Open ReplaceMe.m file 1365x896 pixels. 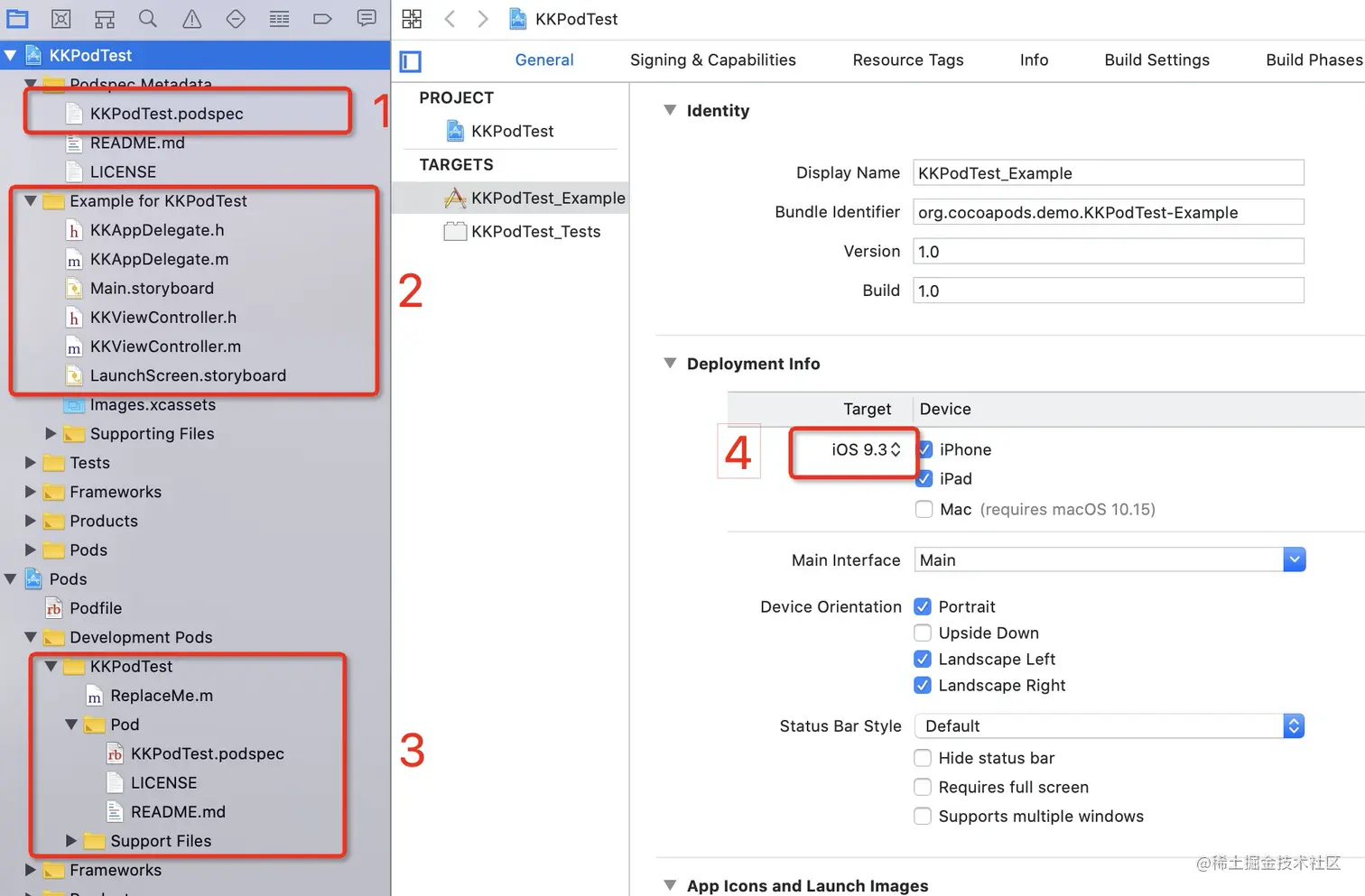click(x=162, y=696)
